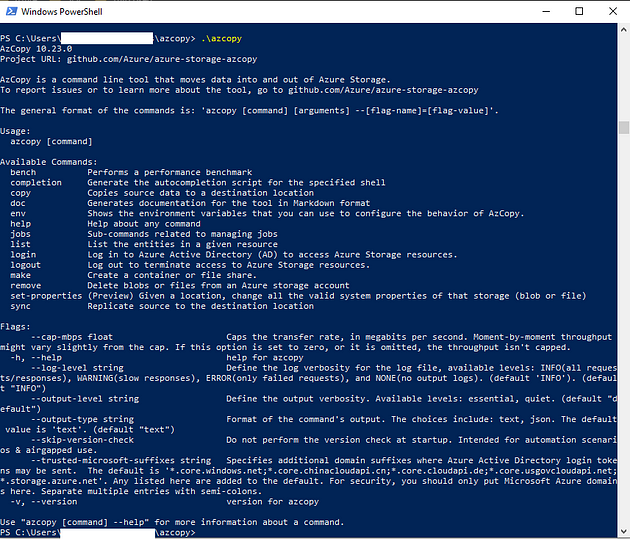The image size is (630, 539).
Task: Click the 'copy' command name
Action: (x=20, y=193)
